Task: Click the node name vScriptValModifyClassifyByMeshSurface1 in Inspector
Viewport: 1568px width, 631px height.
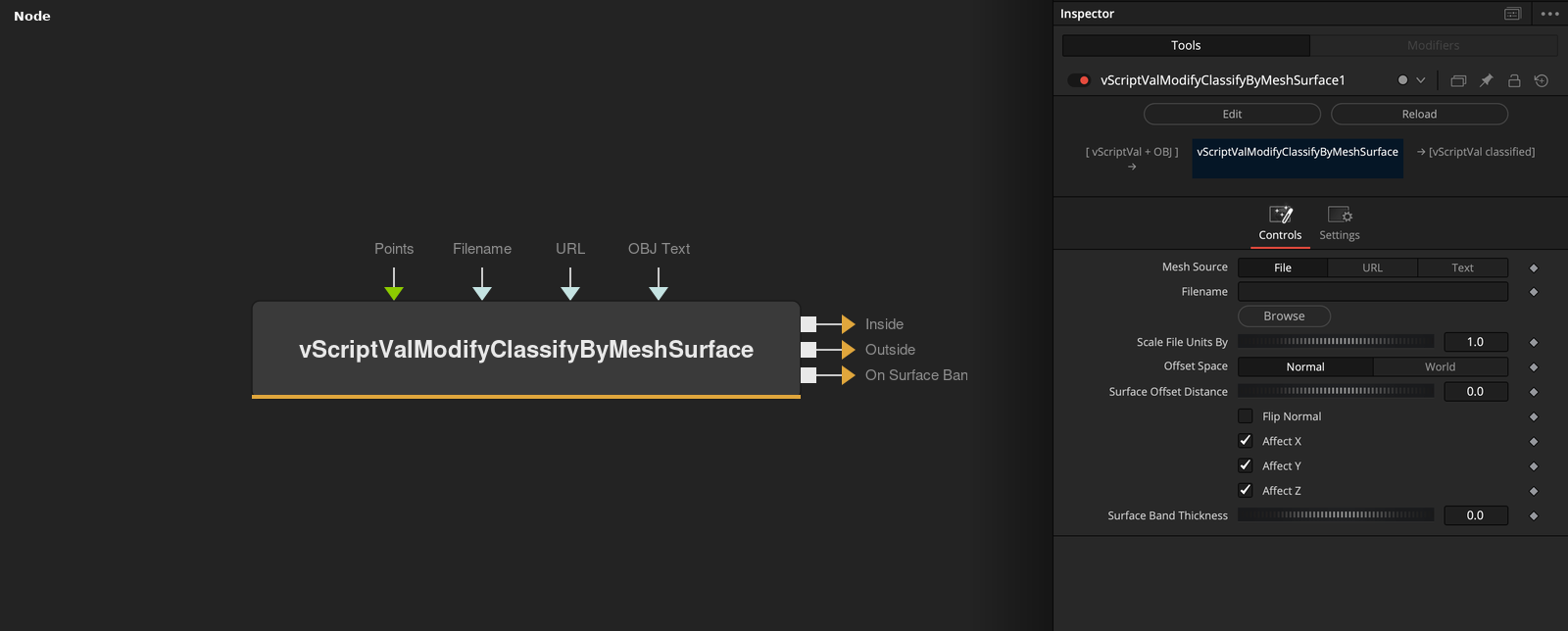Action: click(1223, 80)
